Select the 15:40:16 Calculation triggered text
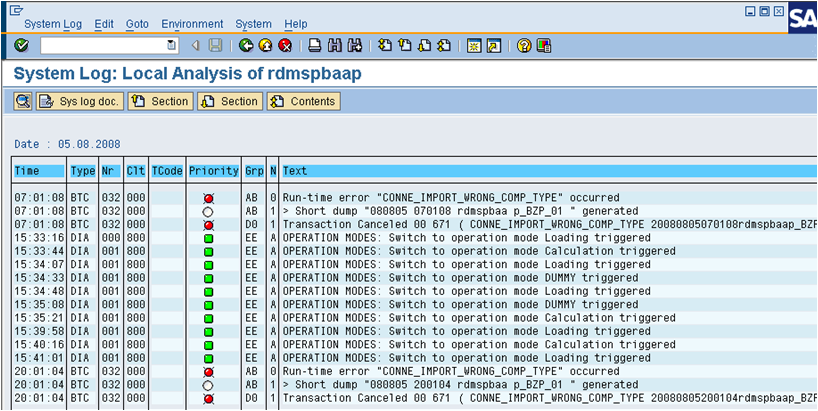 tap(479, 345)
